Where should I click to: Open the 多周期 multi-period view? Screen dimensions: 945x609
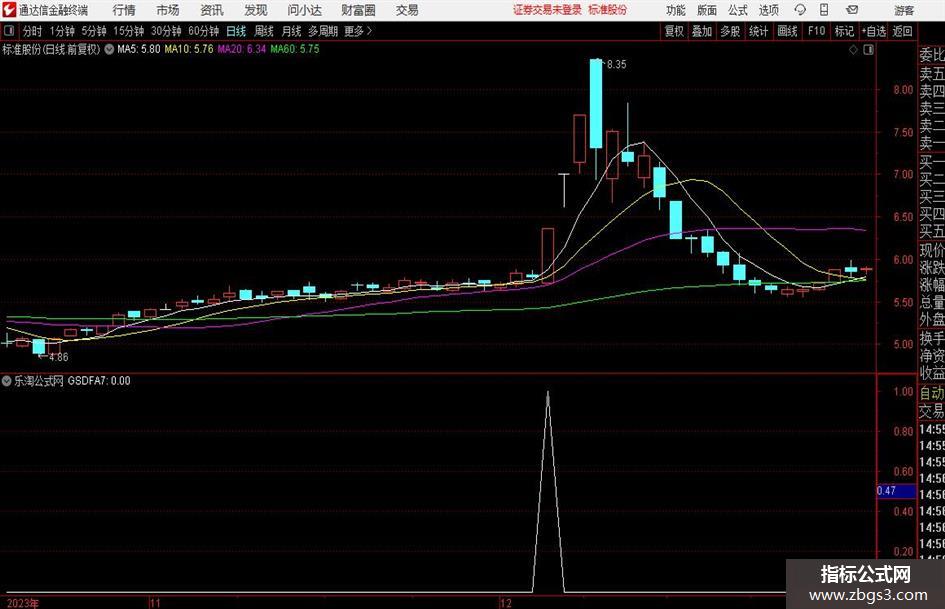[323, 31]
